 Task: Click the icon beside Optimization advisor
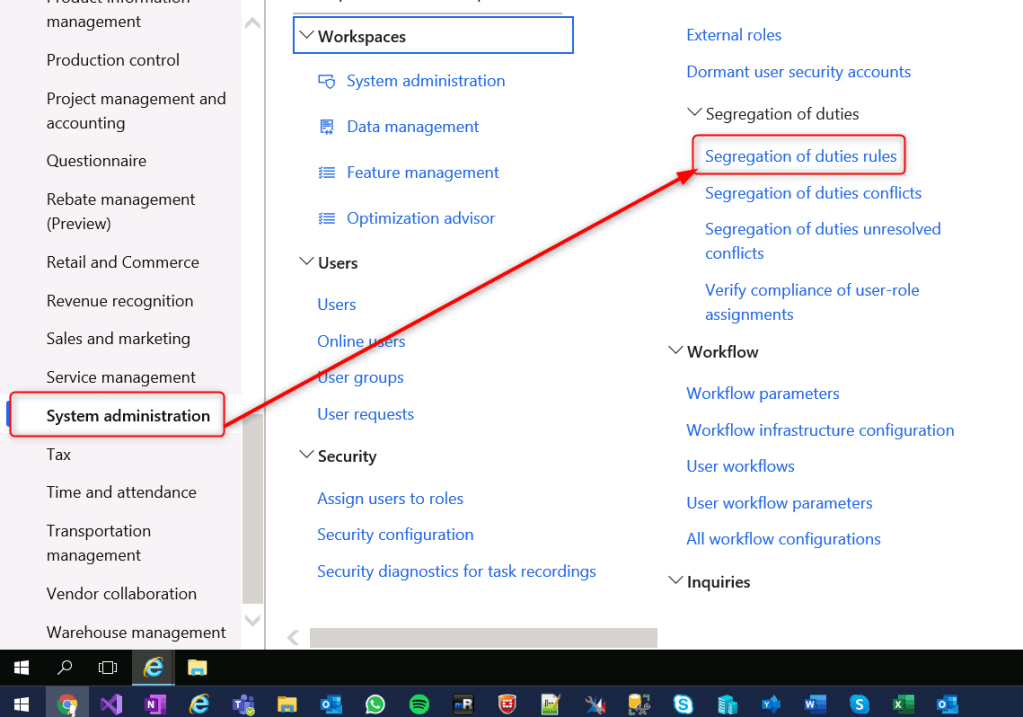coord(326,219)
